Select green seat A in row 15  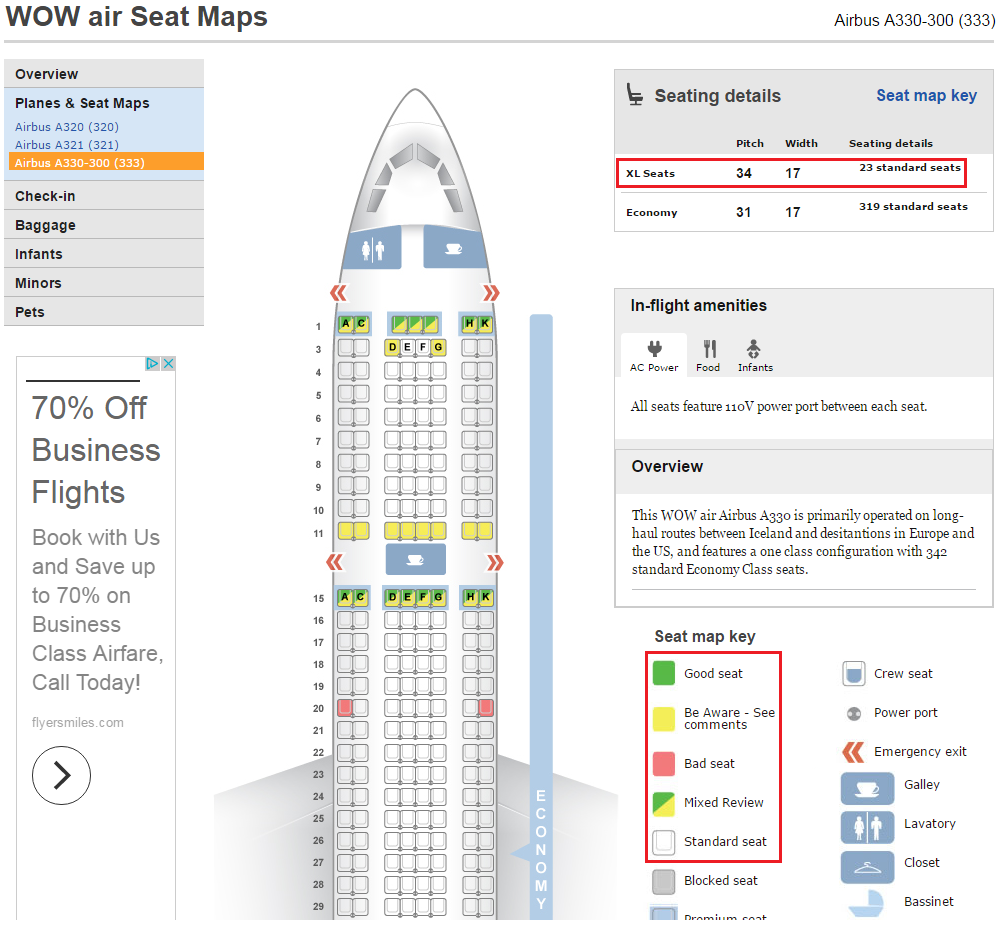pyautogui.click(x=345, y=598)
